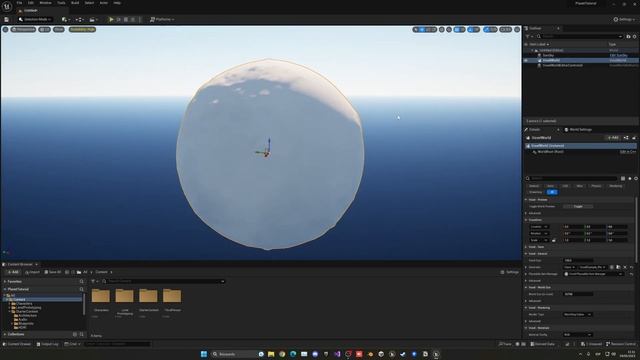Click Add component button in Details
The height and width of the screenshot is (360, 640).
pyautogui.click(x=613, y=138)
